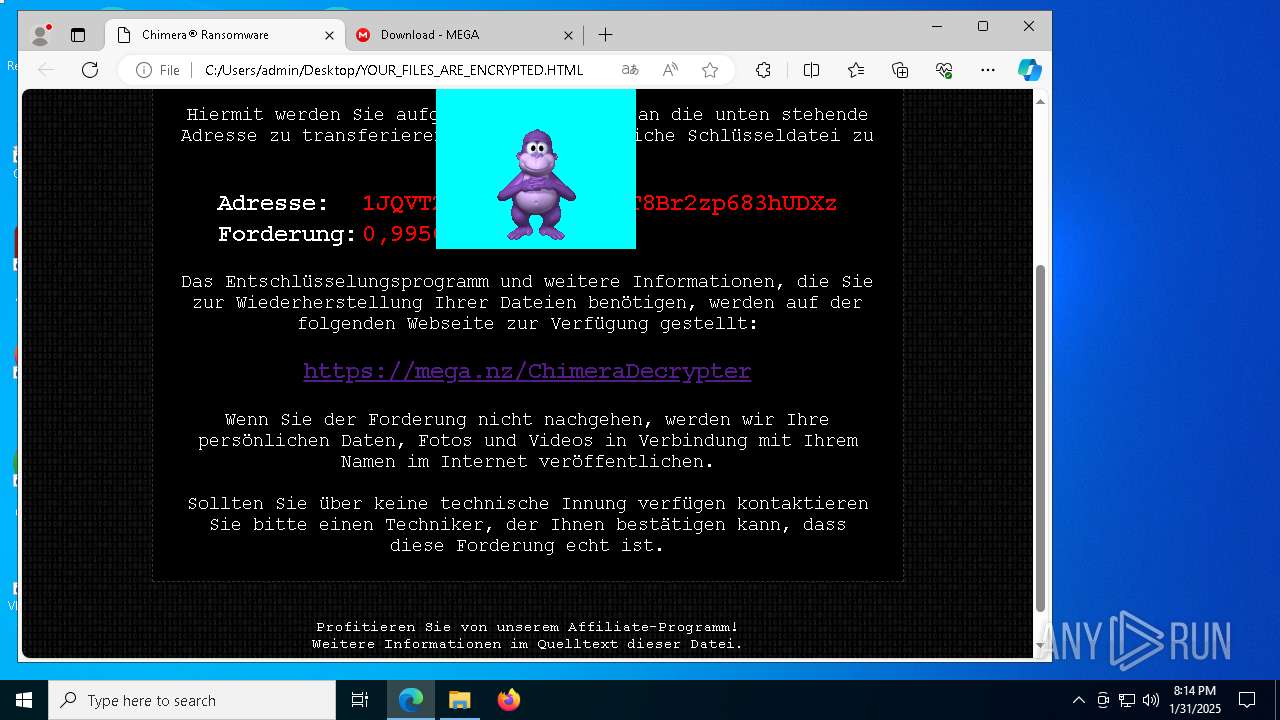Maximize the Edge window

(983, 26)
